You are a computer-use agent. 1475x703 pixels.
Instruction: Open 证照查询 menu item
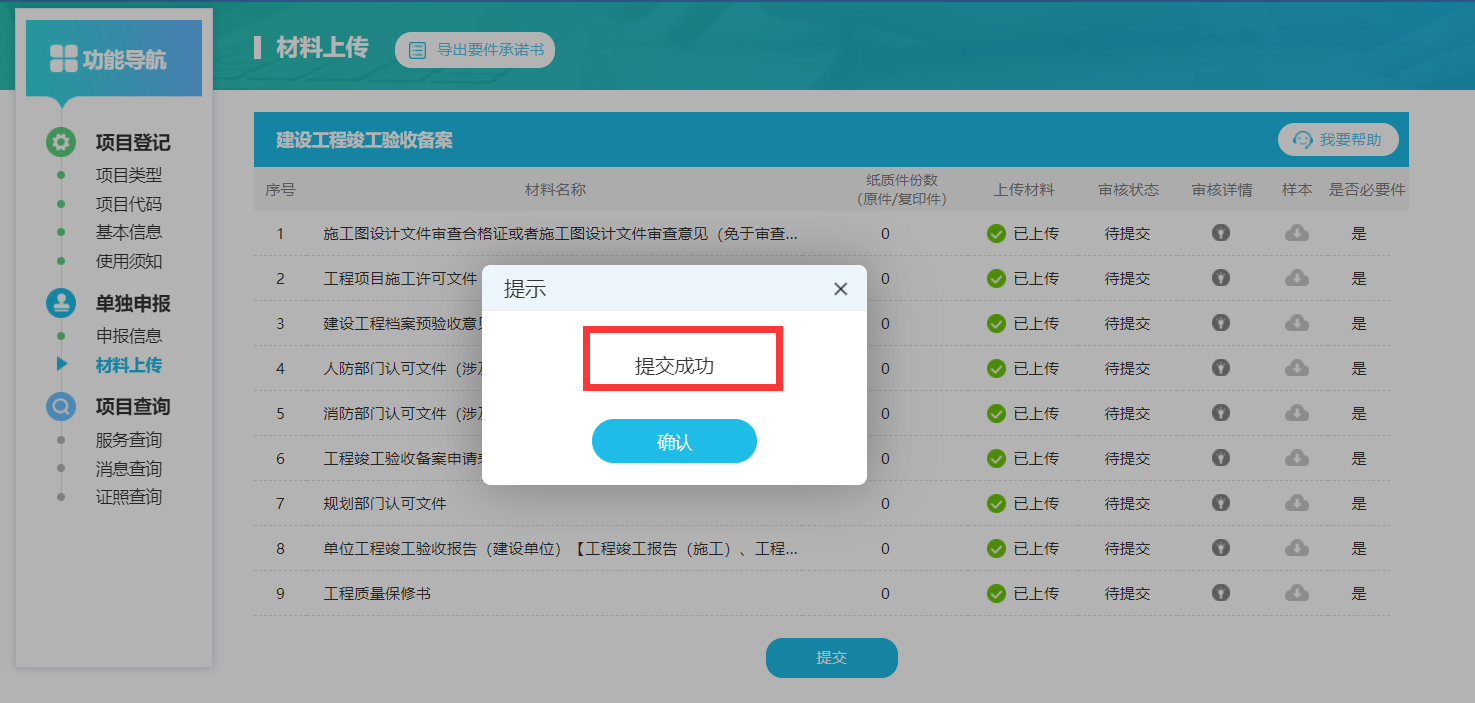(128, 497)
